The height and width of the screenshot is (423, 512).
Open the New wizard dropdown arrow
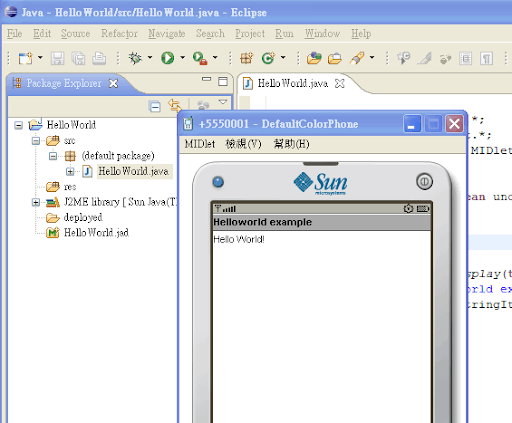click(x=40, y=58)
